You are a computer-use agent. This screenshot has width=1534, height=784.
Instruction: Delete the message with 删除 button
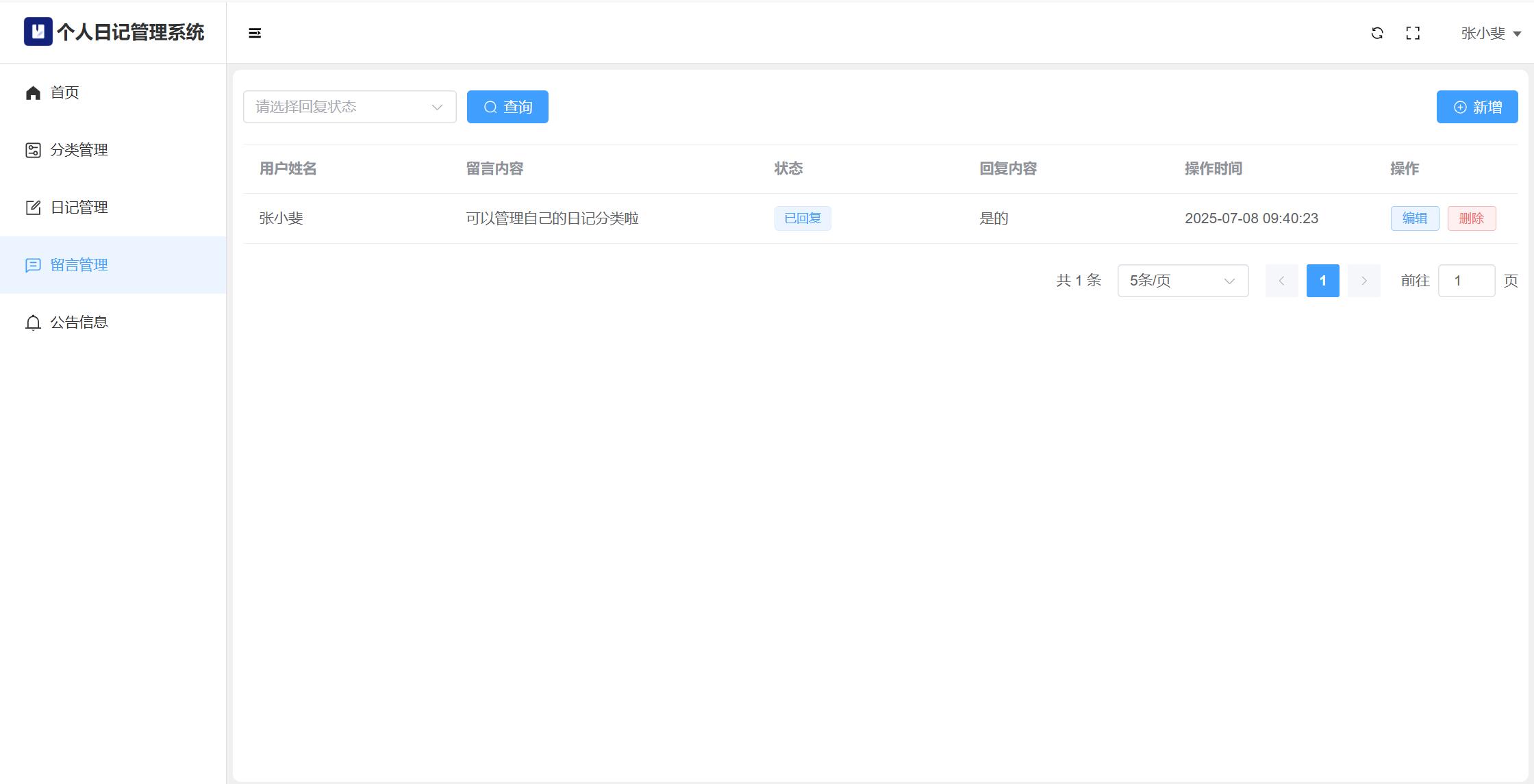tap(1471, 218)
